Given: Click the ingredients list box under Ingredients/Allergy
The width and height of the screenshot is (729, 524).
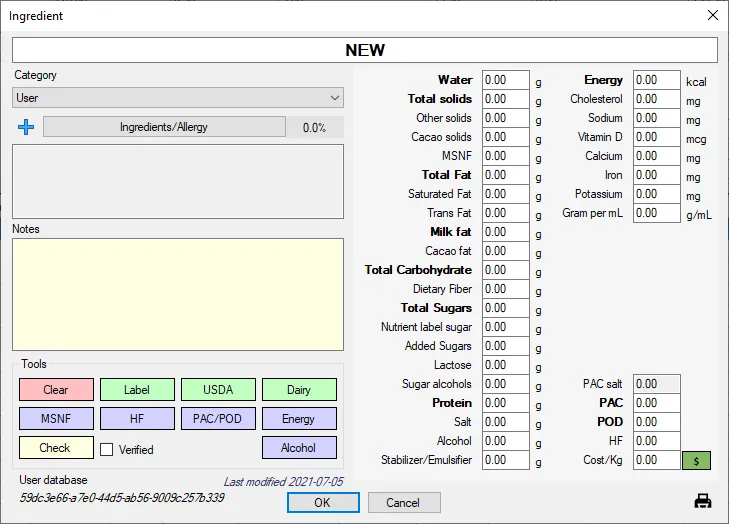Looking at the screenshot, I should pos(178,181).
